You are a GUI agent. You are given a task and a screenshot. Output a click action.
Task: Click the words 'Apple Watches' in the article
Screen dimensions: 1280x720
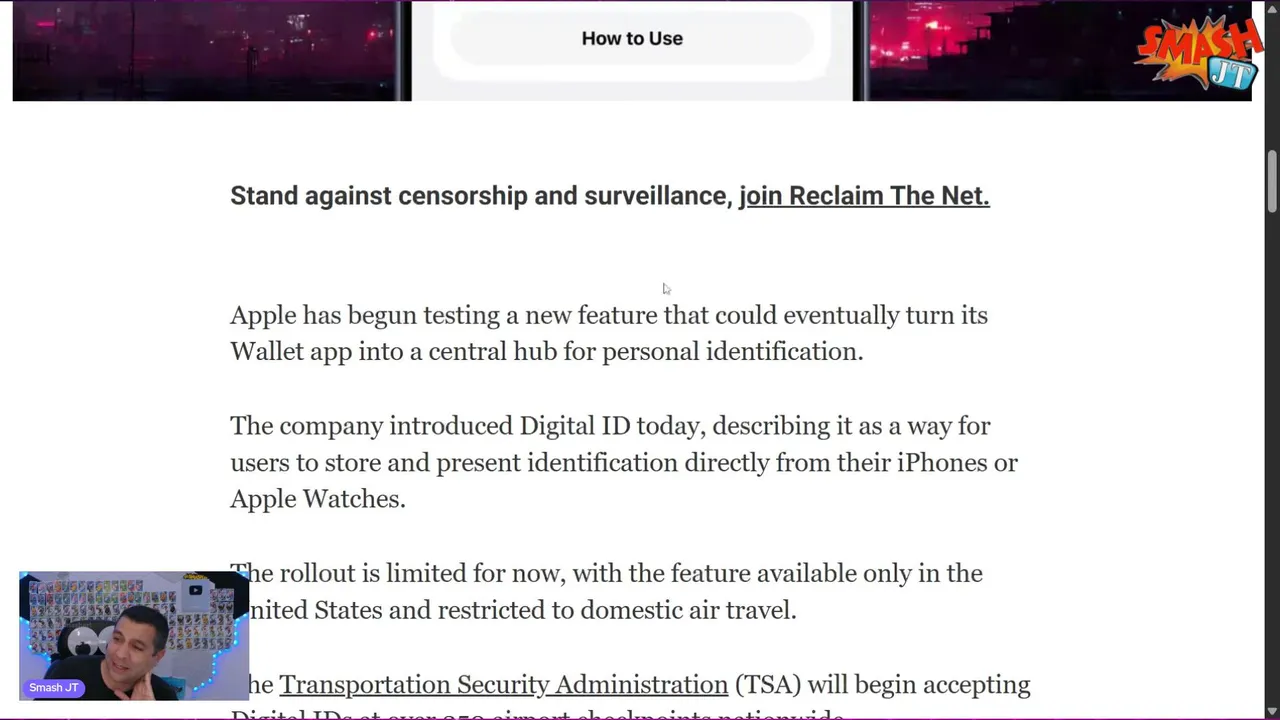point(316,499)
